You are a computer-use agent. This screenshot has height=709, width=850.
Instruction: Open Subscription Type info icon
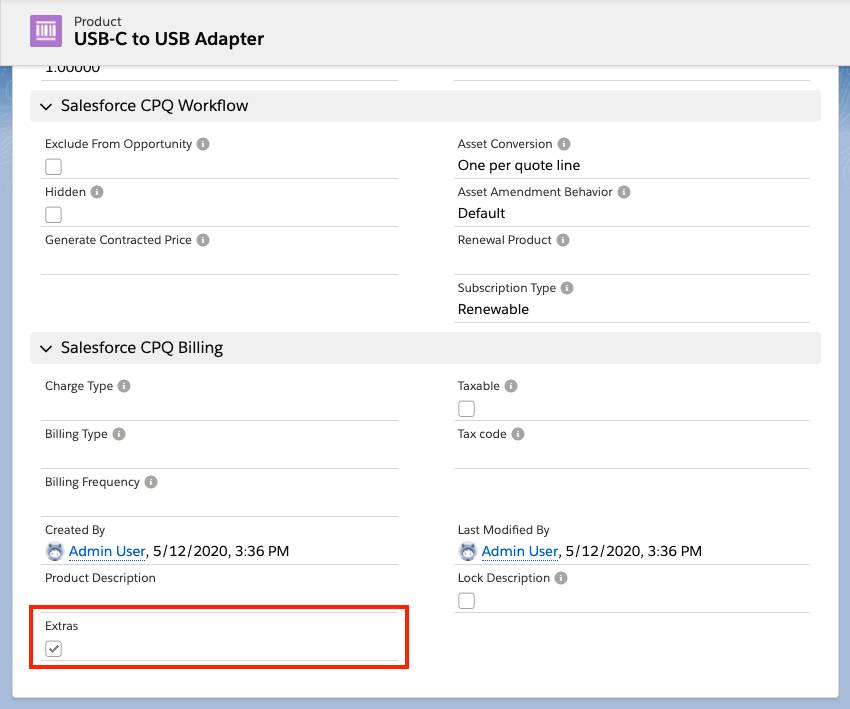(x=567, y=288)
